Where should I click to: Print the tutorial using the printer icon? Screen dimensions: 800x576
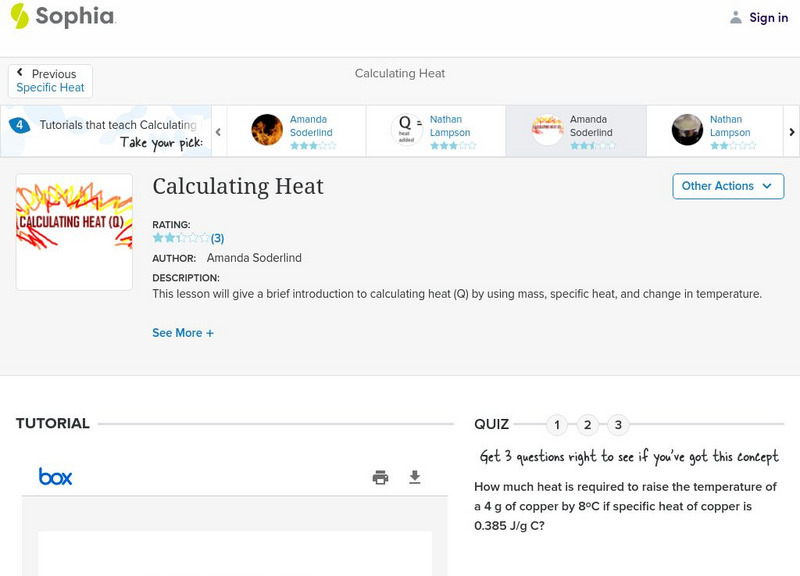[380, 477]
